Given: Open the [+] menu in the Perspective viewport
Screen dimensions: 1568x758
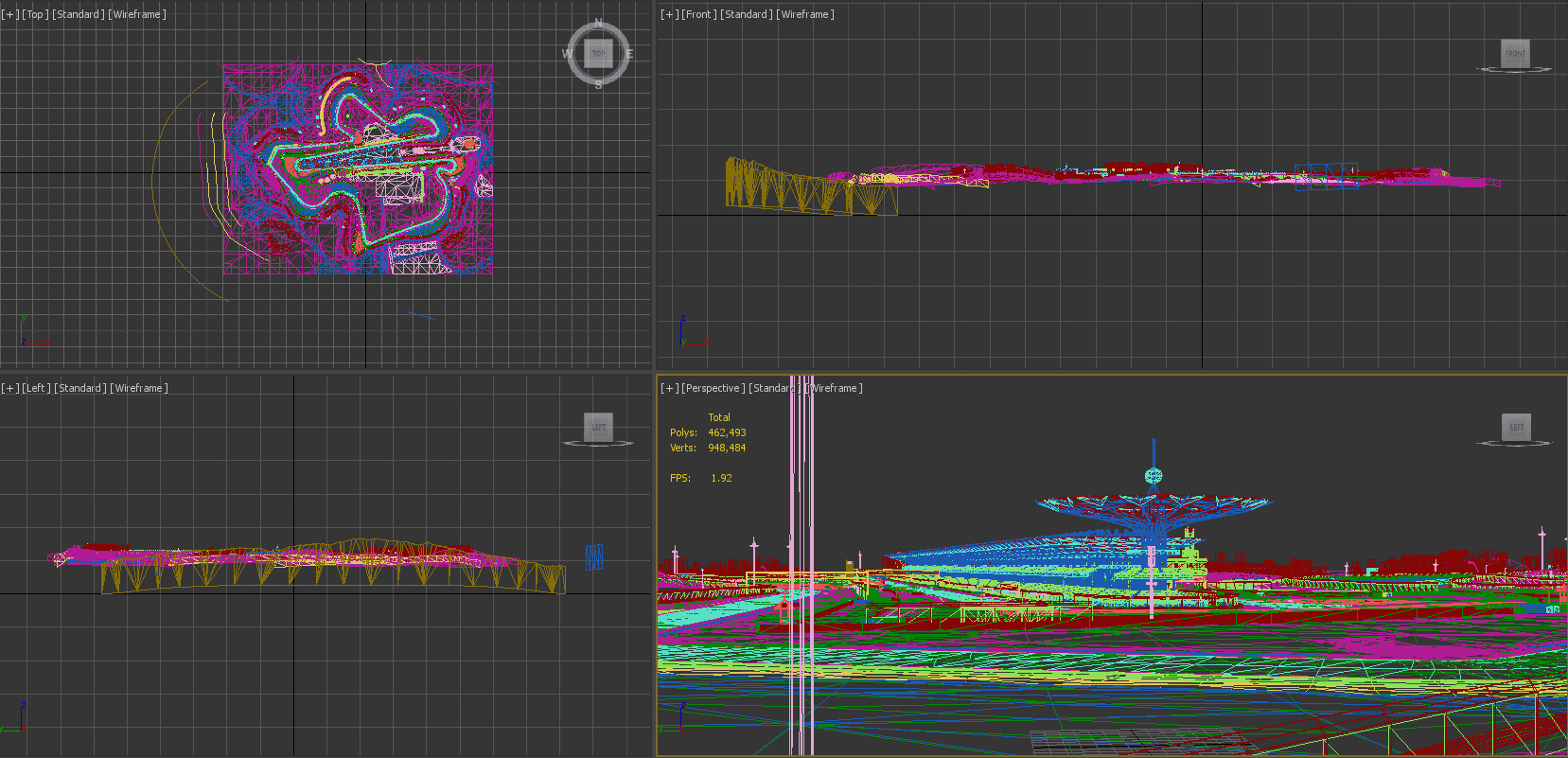Looking at the screenshot, I should (x=669, y=388).
